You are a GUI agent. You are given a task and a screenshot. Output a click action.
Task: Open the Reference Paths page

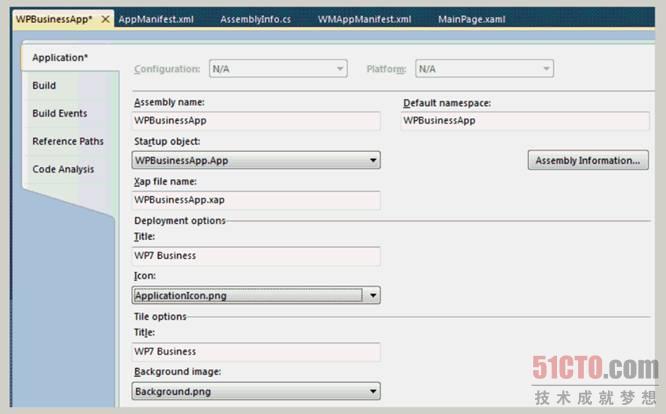68,141
